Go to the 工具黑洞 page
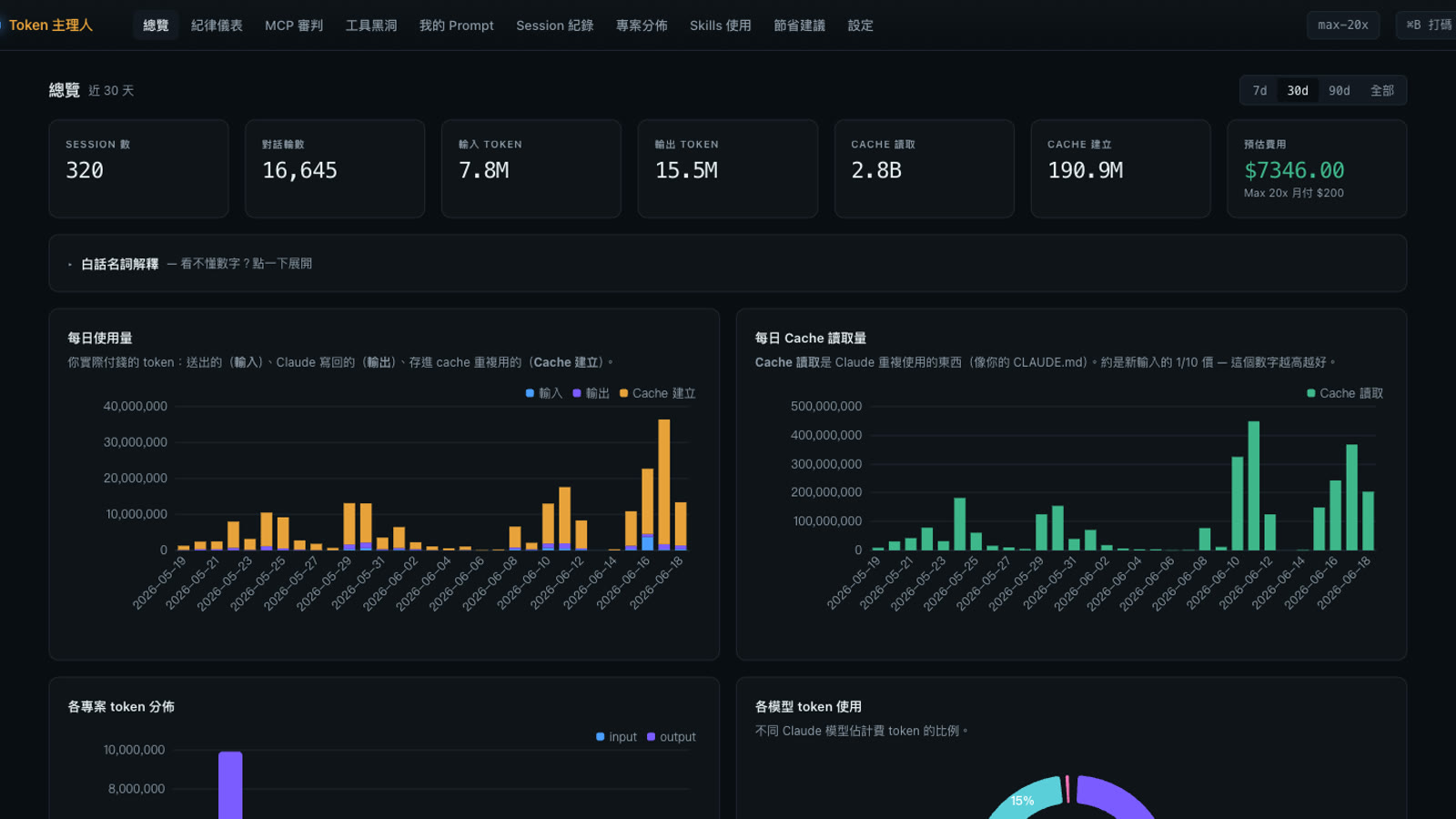The width and height of the screenshot is (1456, 819). (x=371, y=25)
